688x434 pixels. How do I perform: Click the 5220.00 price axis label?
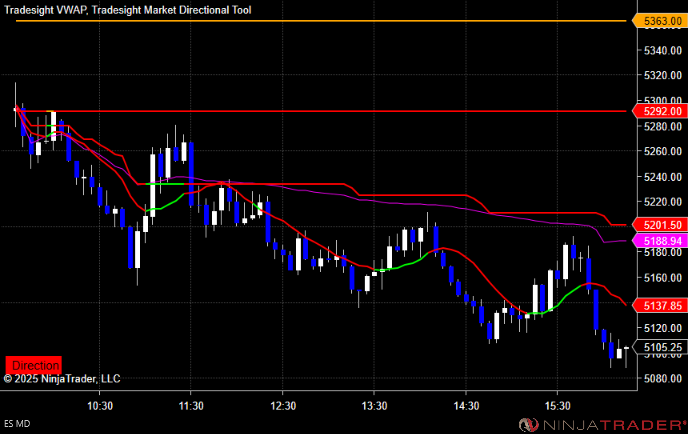[663, 202]
